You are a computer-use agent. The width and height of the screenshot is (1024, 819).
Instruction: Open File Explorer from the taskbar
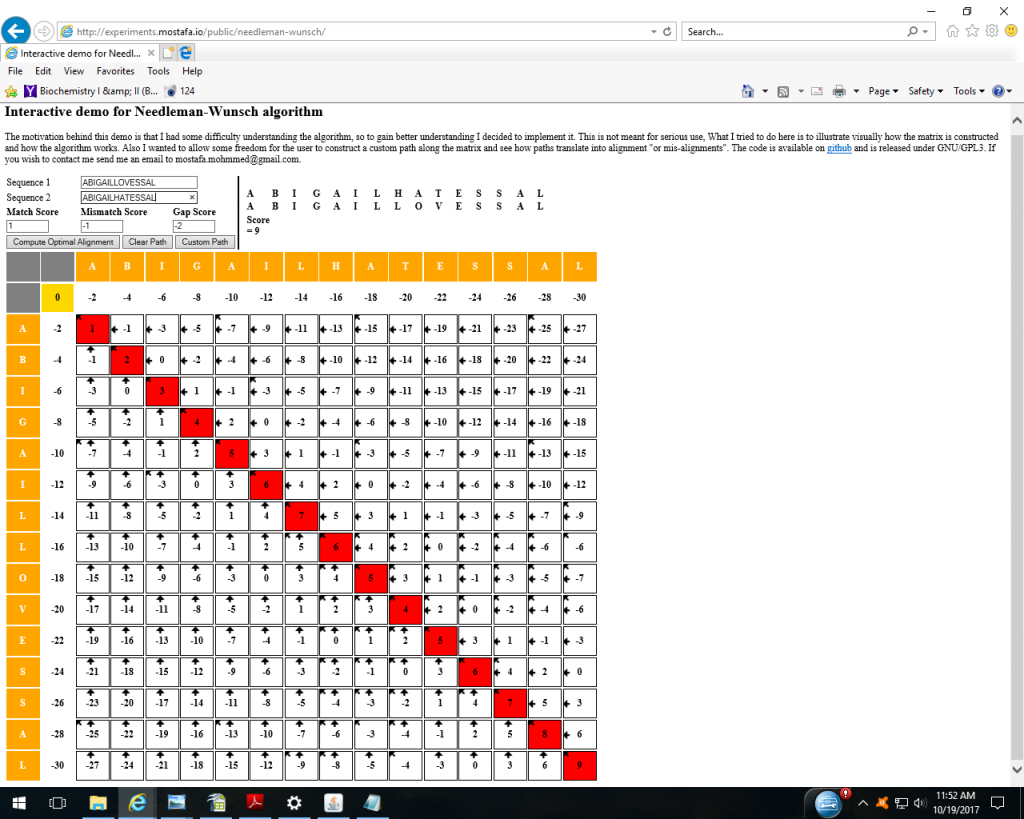(x=98, y=802)
